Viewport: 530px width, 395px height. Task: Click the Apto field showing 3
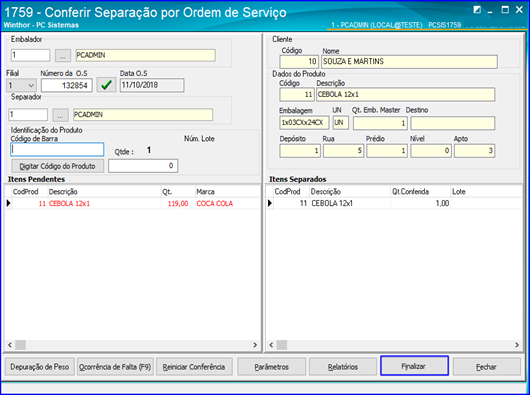[x=475, y=151]
